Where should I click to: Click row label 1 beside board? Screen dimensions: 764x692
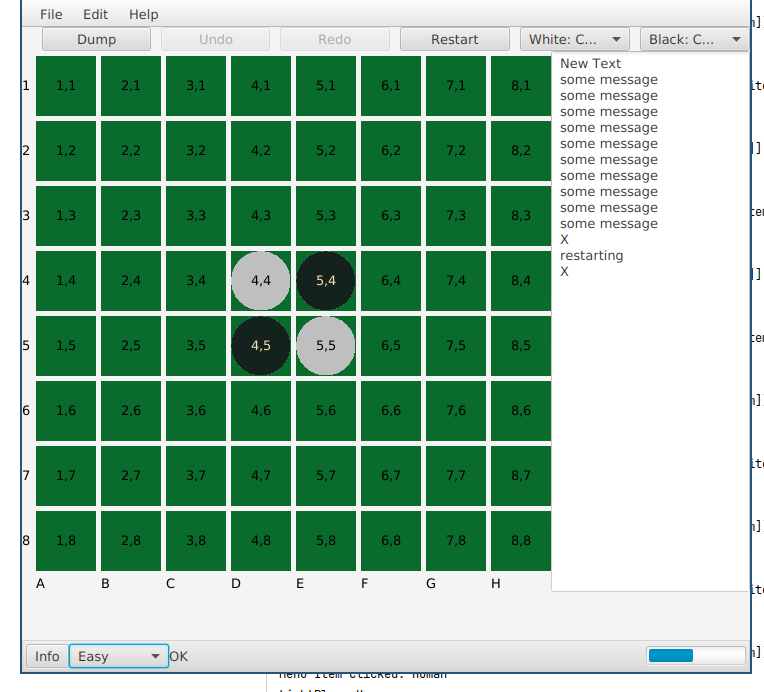click(26, 86)
